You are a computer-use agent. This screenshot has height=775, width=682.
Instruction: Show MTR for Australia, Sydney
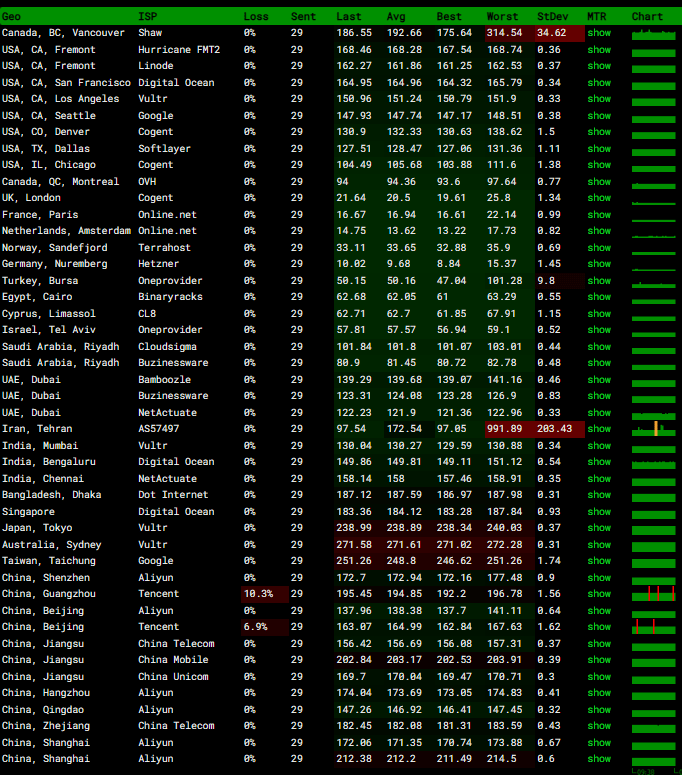pos(599,545)
